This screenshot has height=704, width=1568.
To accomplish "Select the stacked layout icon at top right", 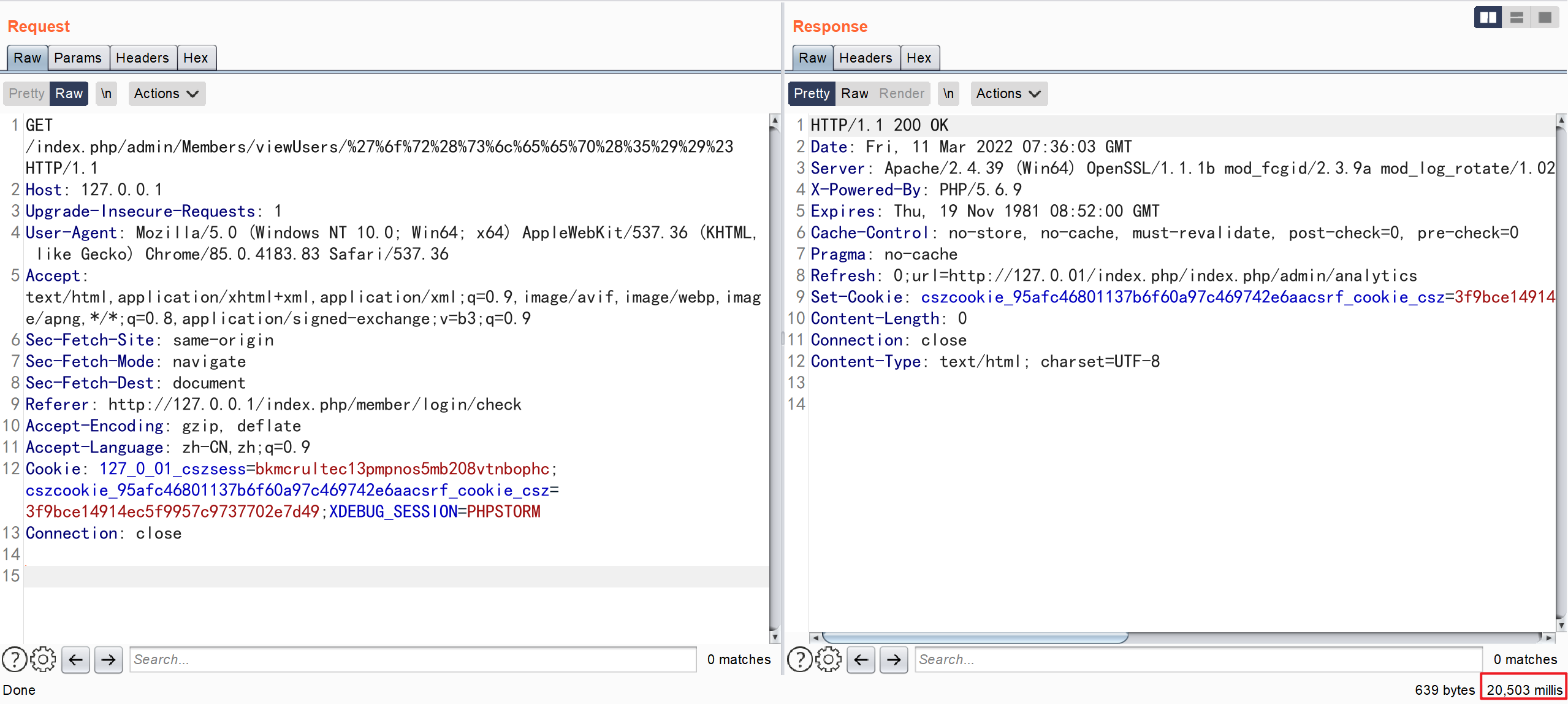I will pyautogui.click(x=1517, y=17).
